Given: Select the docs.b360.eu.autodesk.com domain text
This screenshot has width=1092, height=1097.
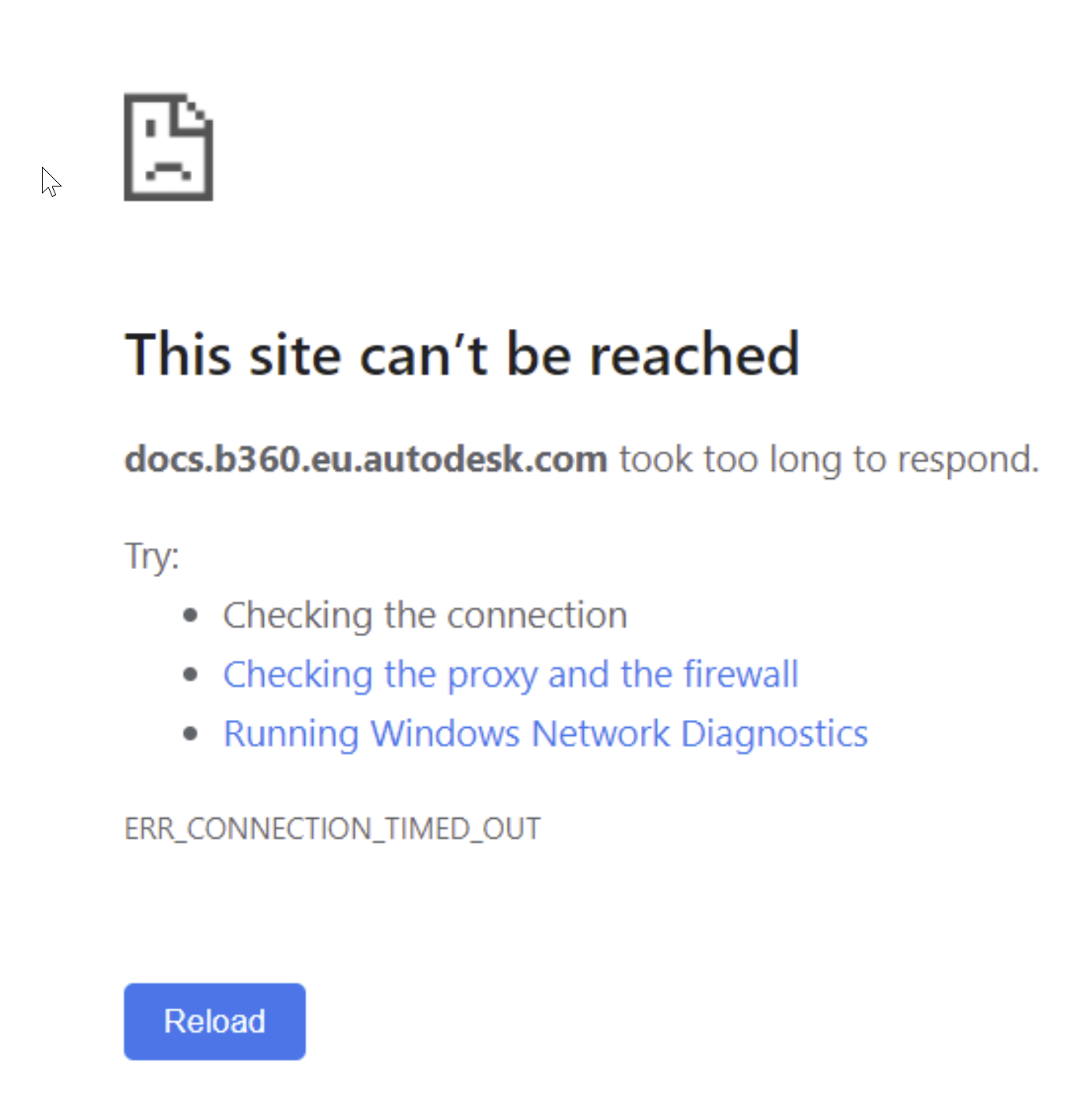Looking at the screenshot, I should tap(365, 459).
